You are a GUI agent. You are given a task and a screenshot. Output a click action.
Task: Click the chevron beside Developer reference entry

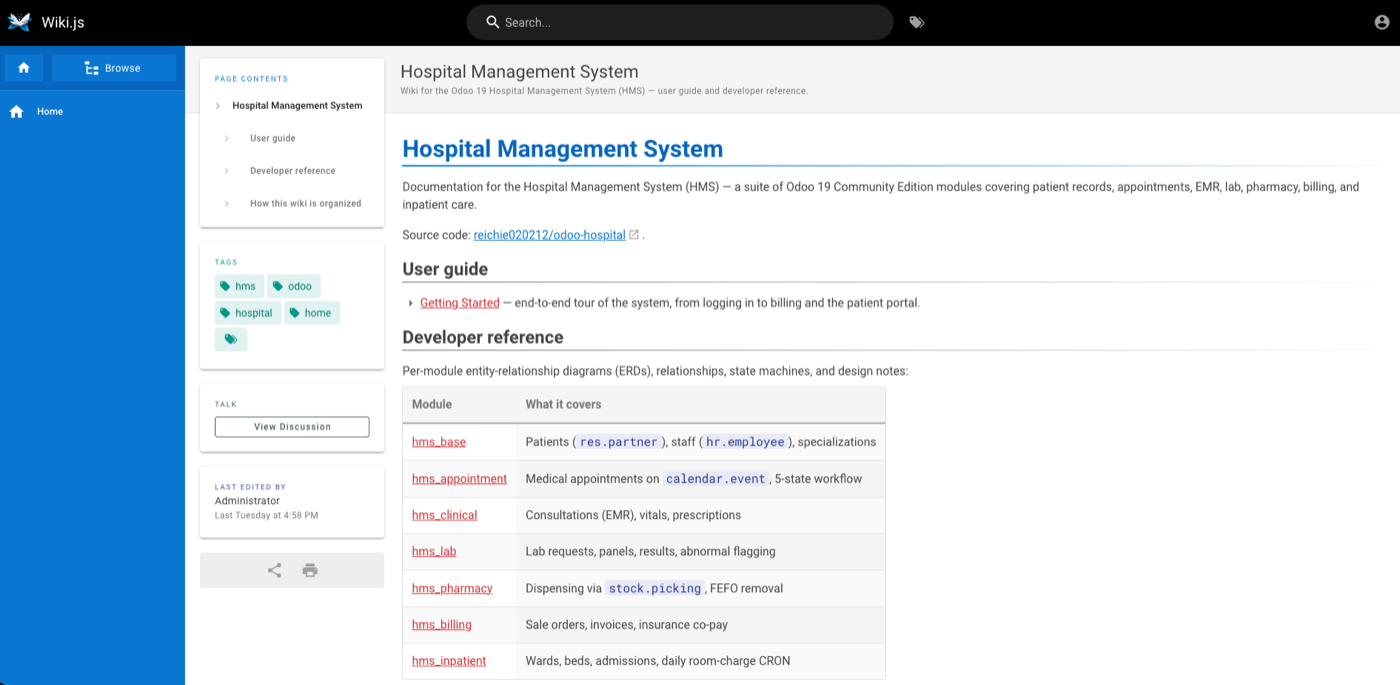[227, 171]
